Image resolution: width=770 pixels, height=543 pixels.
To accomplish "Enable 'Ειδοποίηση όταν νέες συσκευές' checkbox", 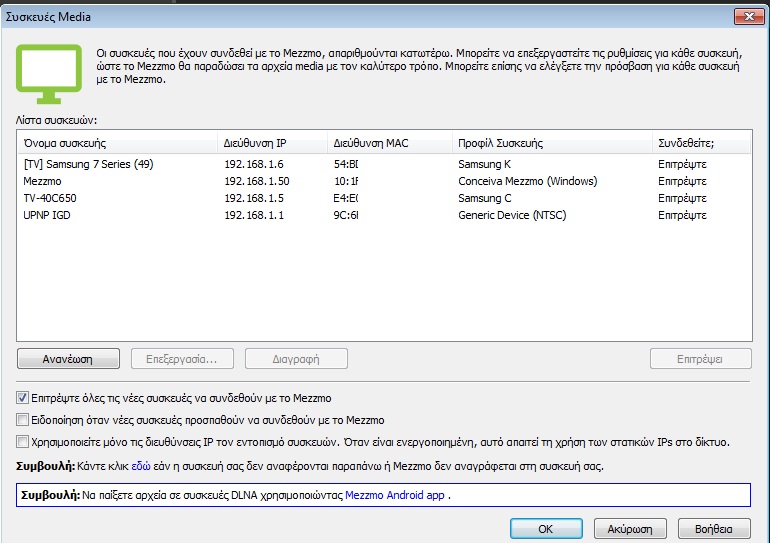I will pos(22,420).
